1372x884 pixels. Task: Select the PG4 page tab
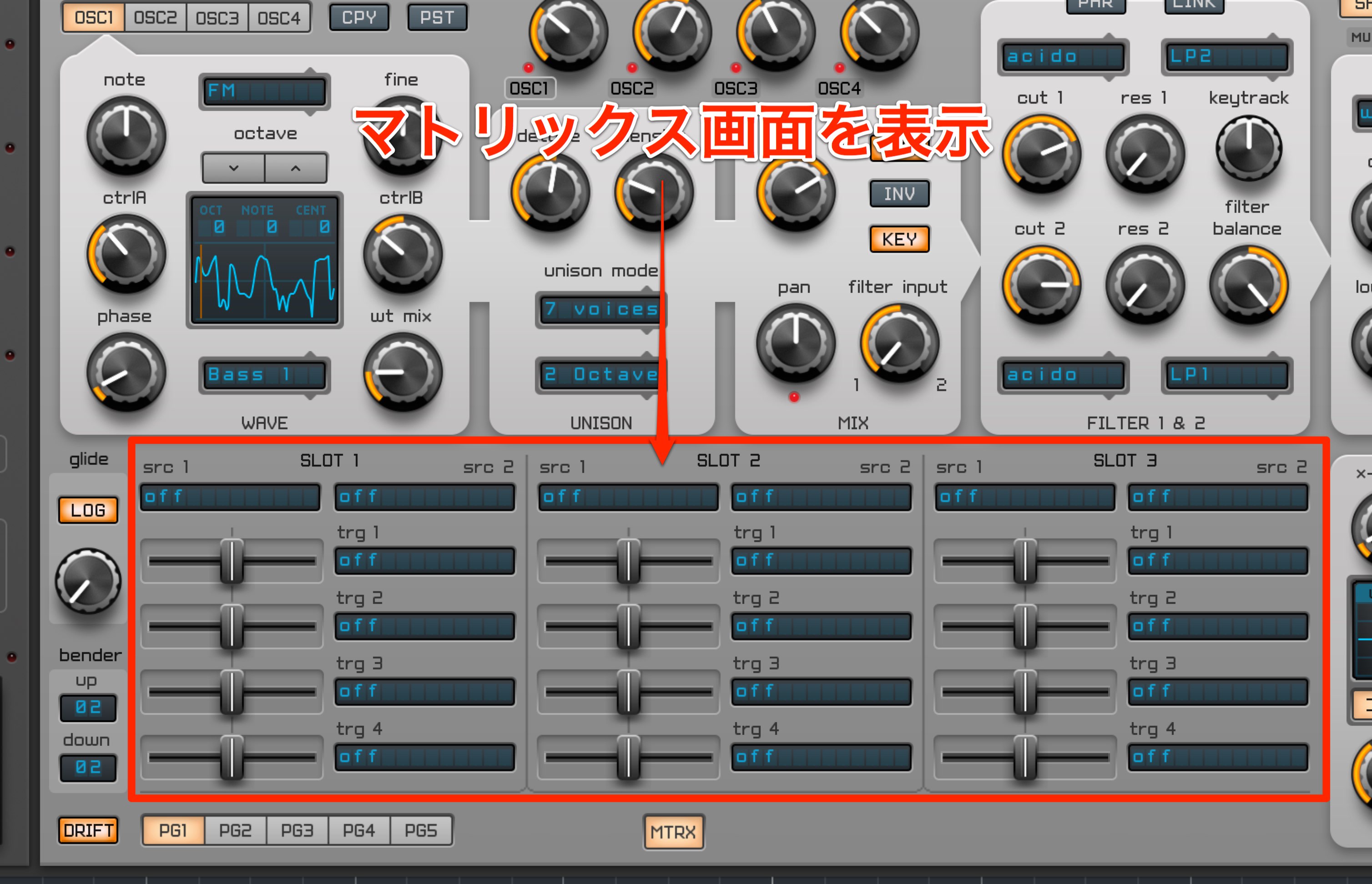[x=359, y=831]
